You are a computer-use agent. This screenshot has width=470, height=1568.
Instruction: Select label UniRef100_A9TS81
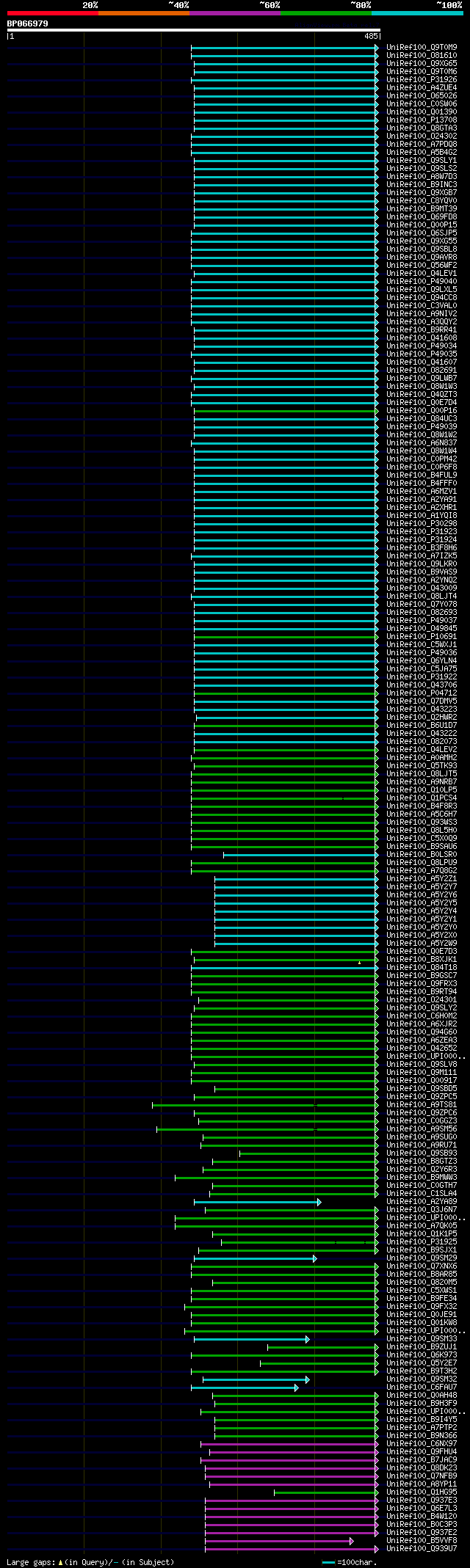click(x=422, y=1104)
